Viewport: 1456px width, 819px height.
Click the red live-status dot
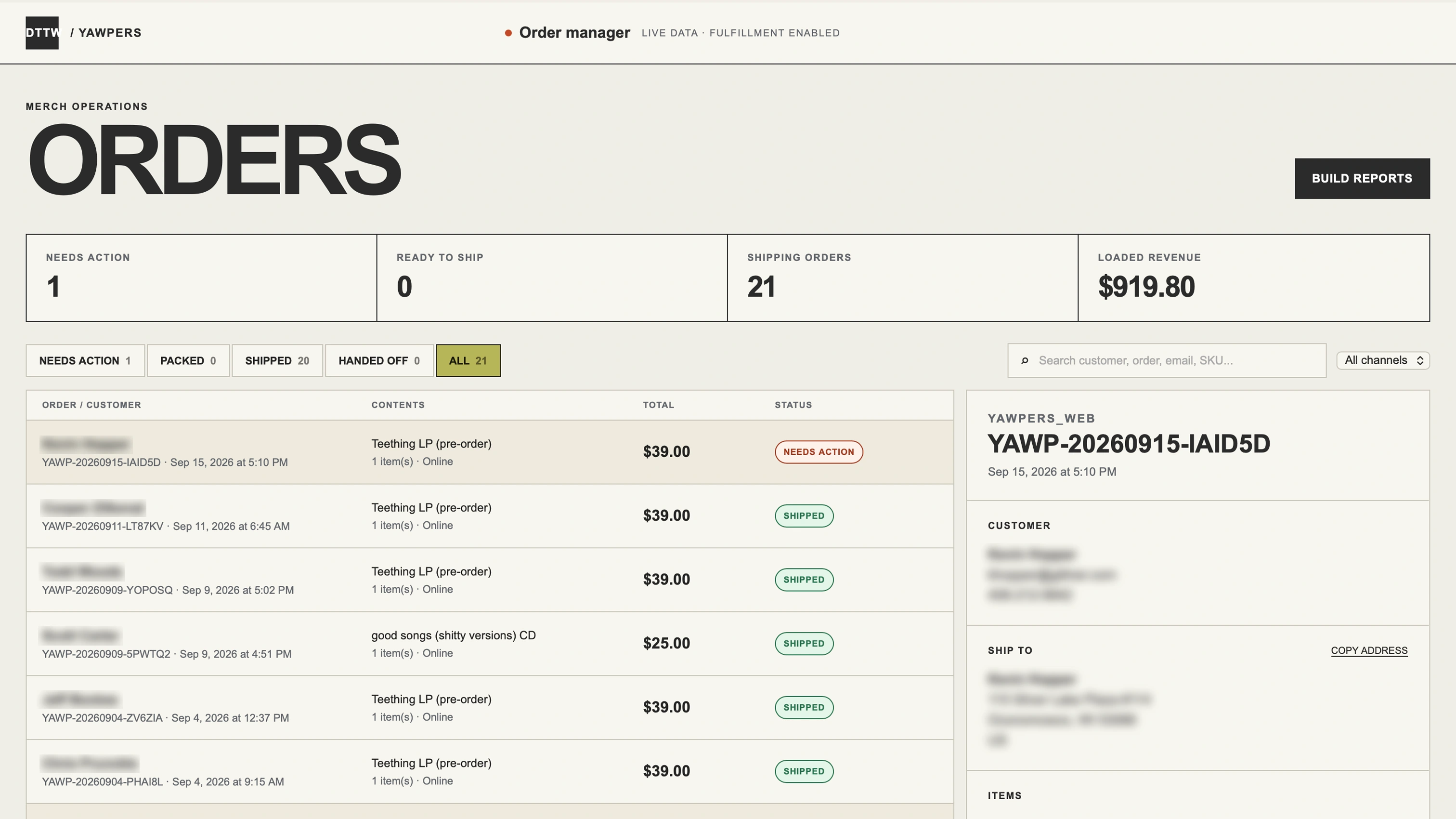(x=508, y=33)
